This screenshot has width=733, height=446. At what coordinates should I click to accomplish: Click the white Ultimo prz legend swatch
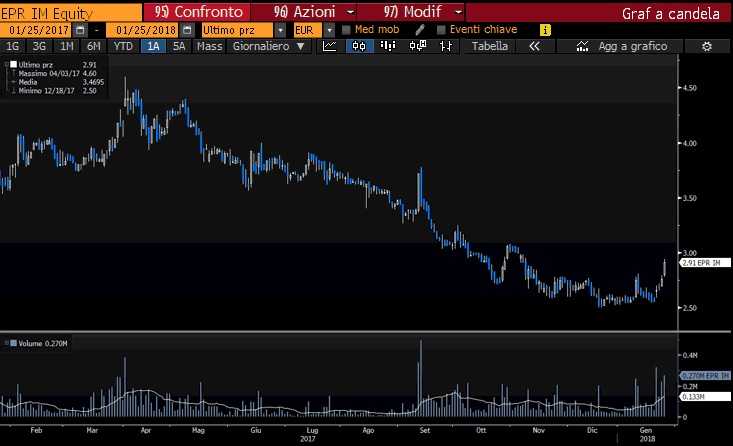coord(13,65)
